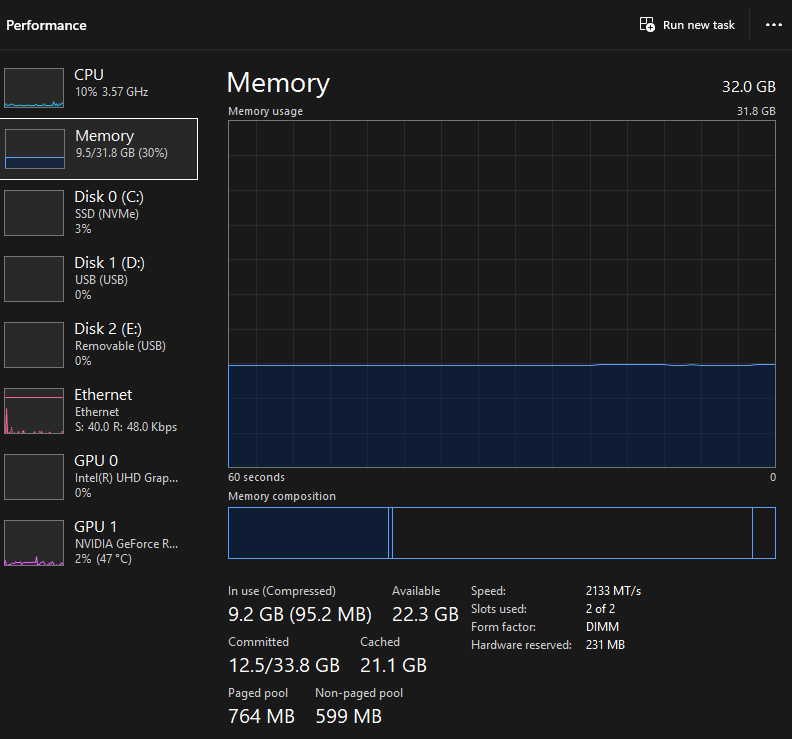The image size is (792, 739).
Task: Select the Memory mini graph thumbnail
Action: coord(35,149)
